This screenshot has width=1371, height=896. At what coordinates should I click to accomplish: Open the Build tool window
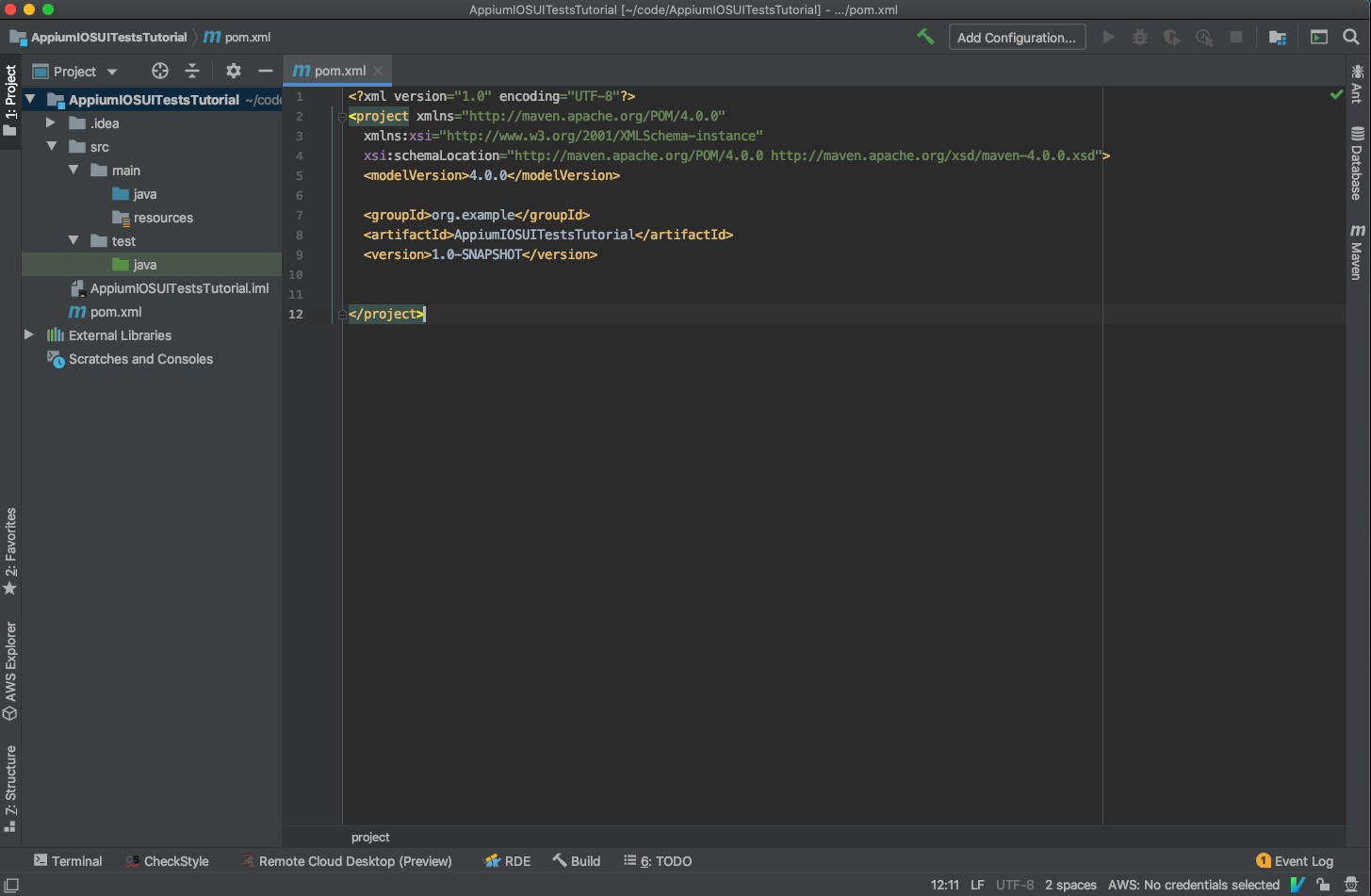577,861
